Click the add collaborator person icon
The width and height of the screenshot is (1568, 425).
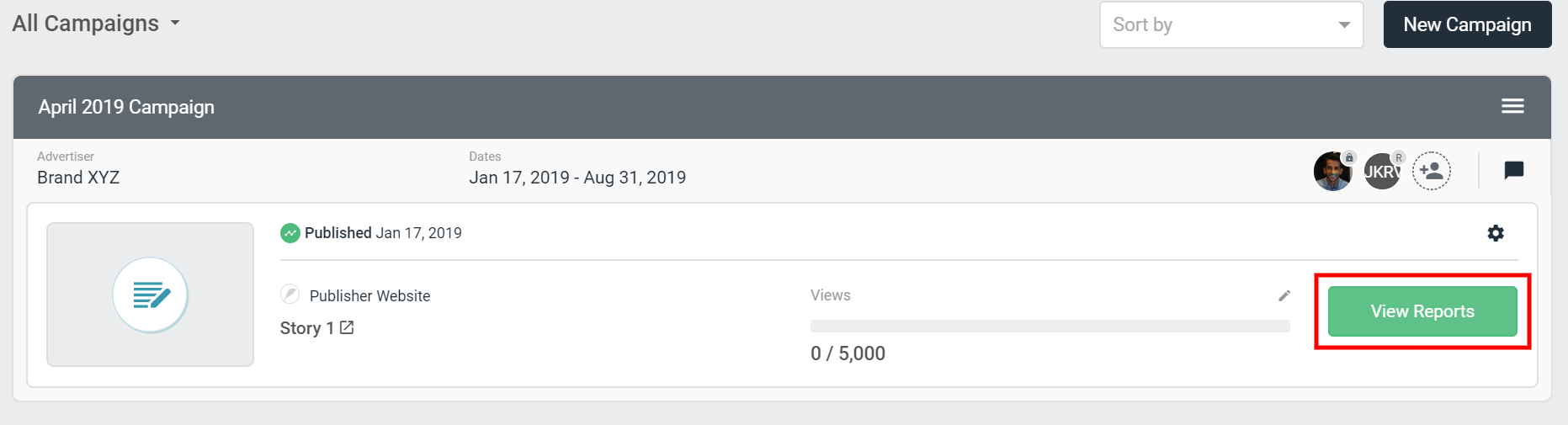[1431, 171]
